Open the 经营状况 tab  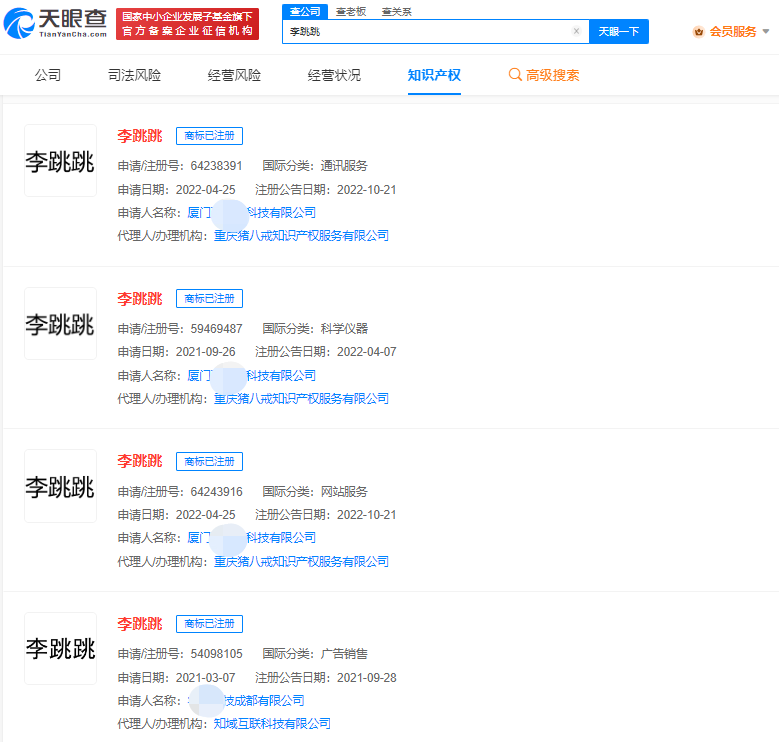[x=334, y=75]
